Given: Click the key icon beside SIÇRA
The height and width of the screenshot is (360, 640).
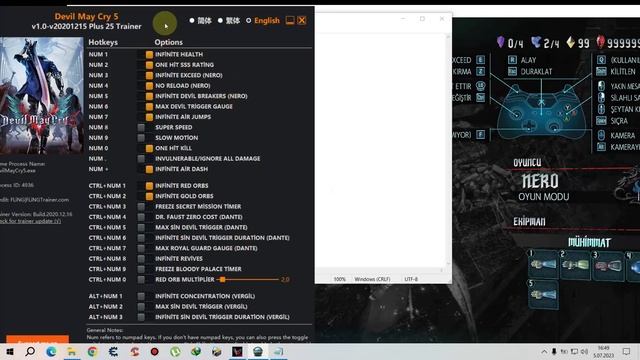Looking at the screenshot, I should 601,121.
